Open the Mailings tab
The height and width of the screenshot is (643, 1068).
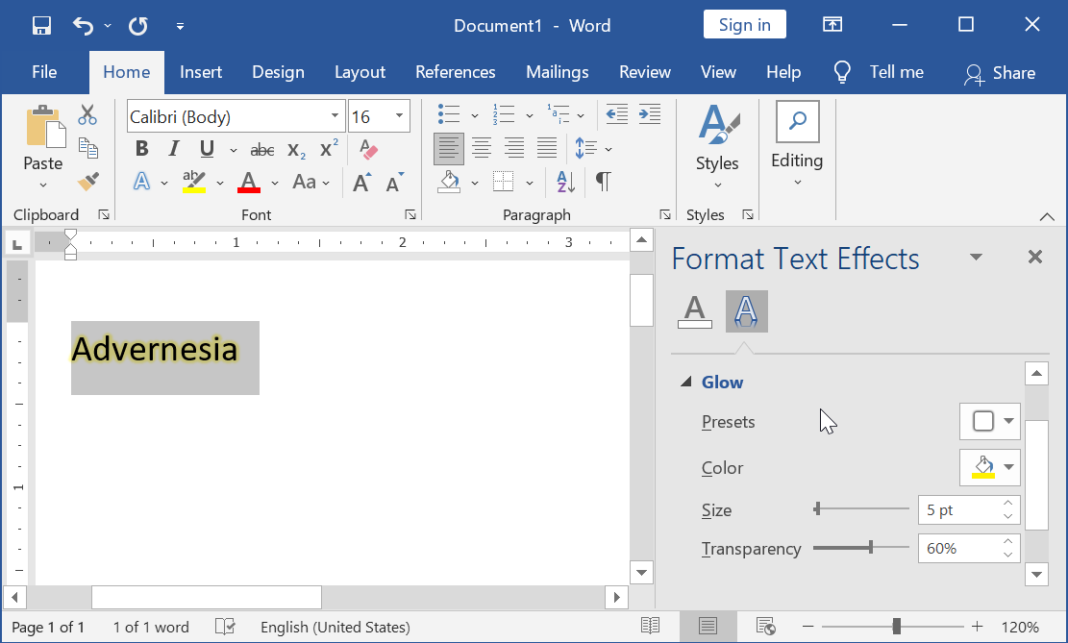tap(557, 72)
